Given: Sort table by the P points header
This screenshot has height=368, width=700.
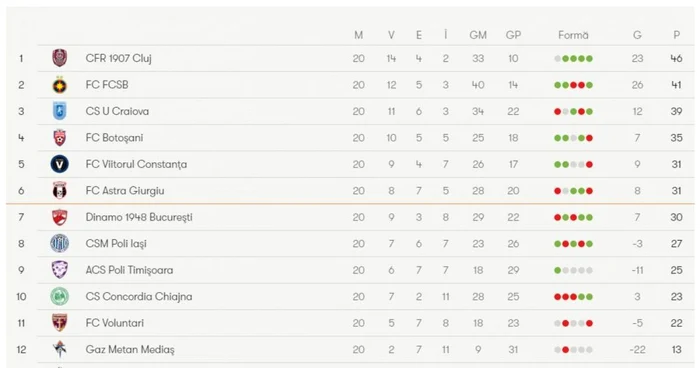Looking at the screenshot, I should 676,35.
